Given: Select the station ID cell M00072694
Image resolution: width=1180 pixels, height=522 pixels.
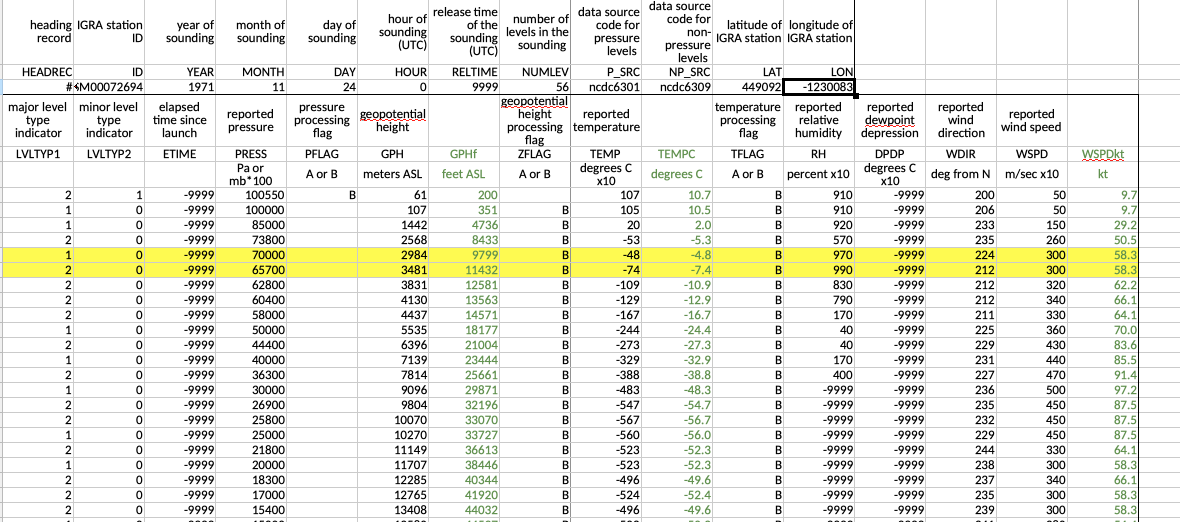Looking at the screenshot, I should coord(111,86).
